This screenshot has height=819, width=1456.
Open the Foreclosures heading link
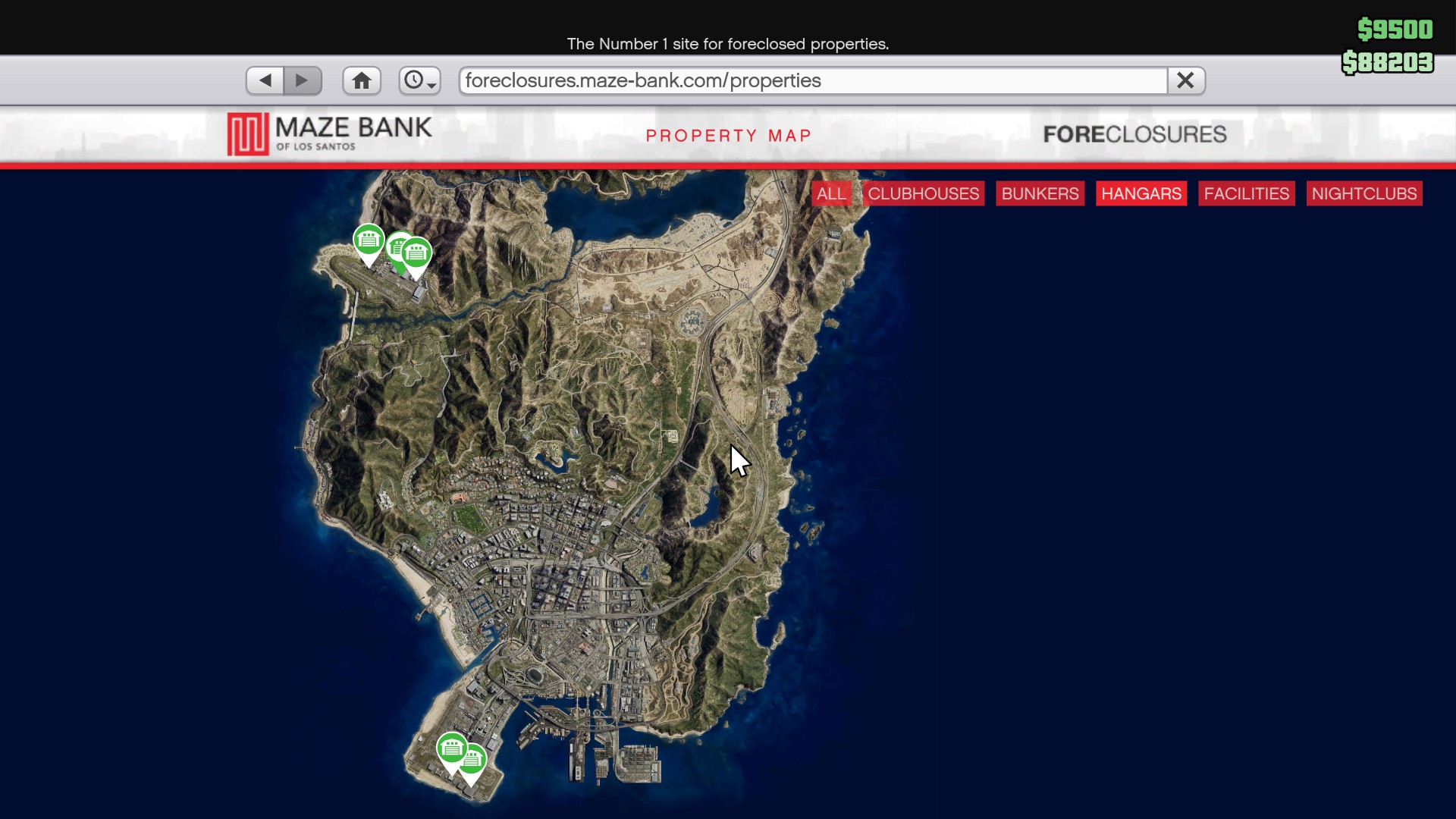(x=1134, y=134)
